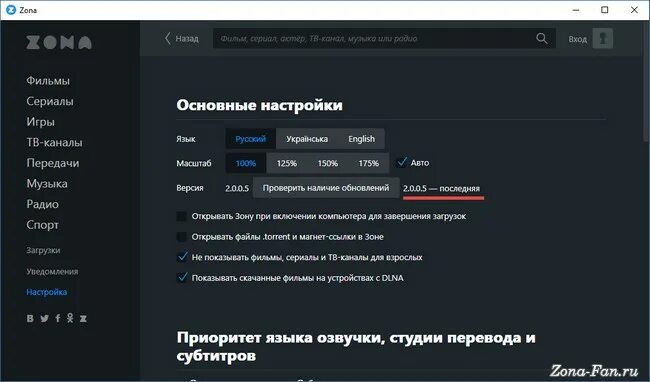Open Игры section

coord(41,122)
